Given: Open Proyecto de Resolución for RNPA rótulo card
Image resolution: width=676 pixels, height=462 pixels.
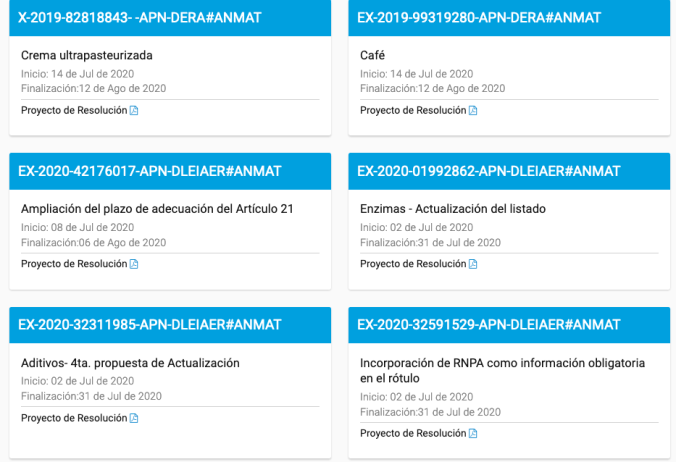Looking at the screenshot, I should coord(413,433).
